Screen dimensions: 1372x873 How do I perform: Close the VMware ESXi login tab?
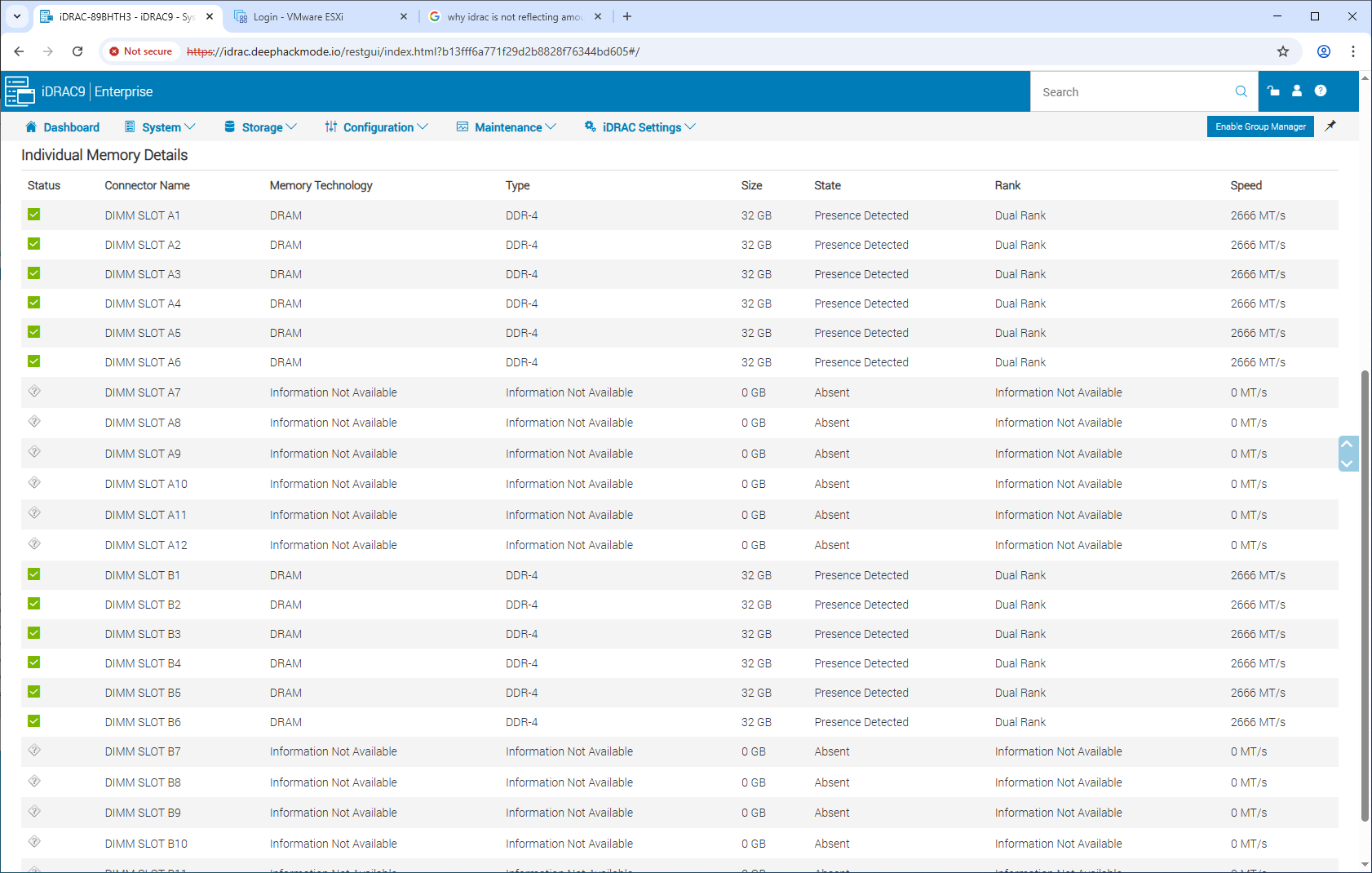pos(405,16)
